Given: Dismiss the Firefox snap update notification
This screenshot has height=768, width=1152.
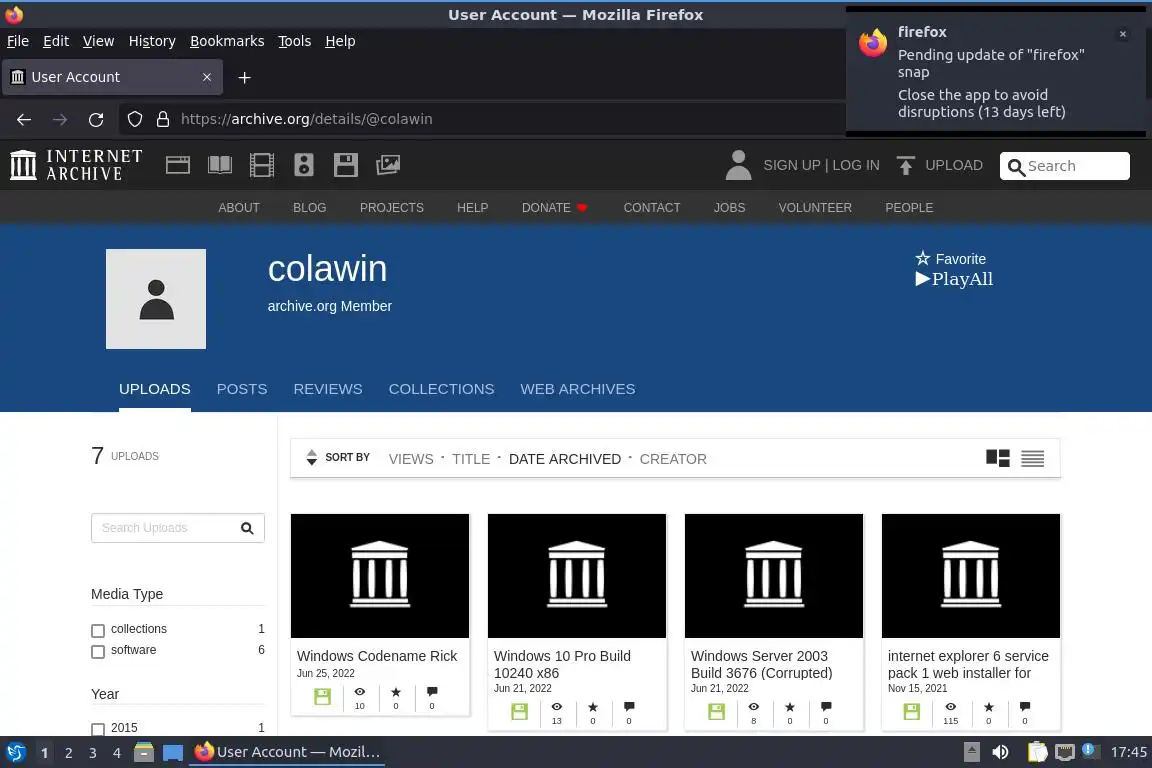Looking at the screenshot, I should click(1123, 34).
